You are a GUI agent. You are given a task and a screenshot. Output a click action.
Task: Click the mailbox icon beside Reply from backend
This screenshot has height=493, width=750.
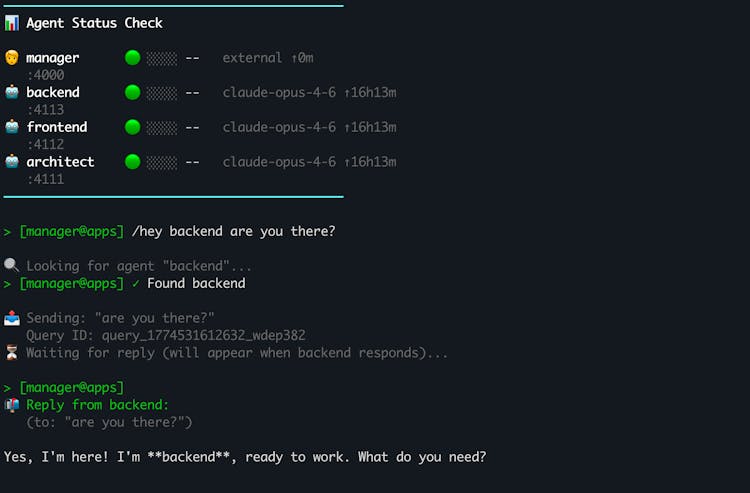12,405
